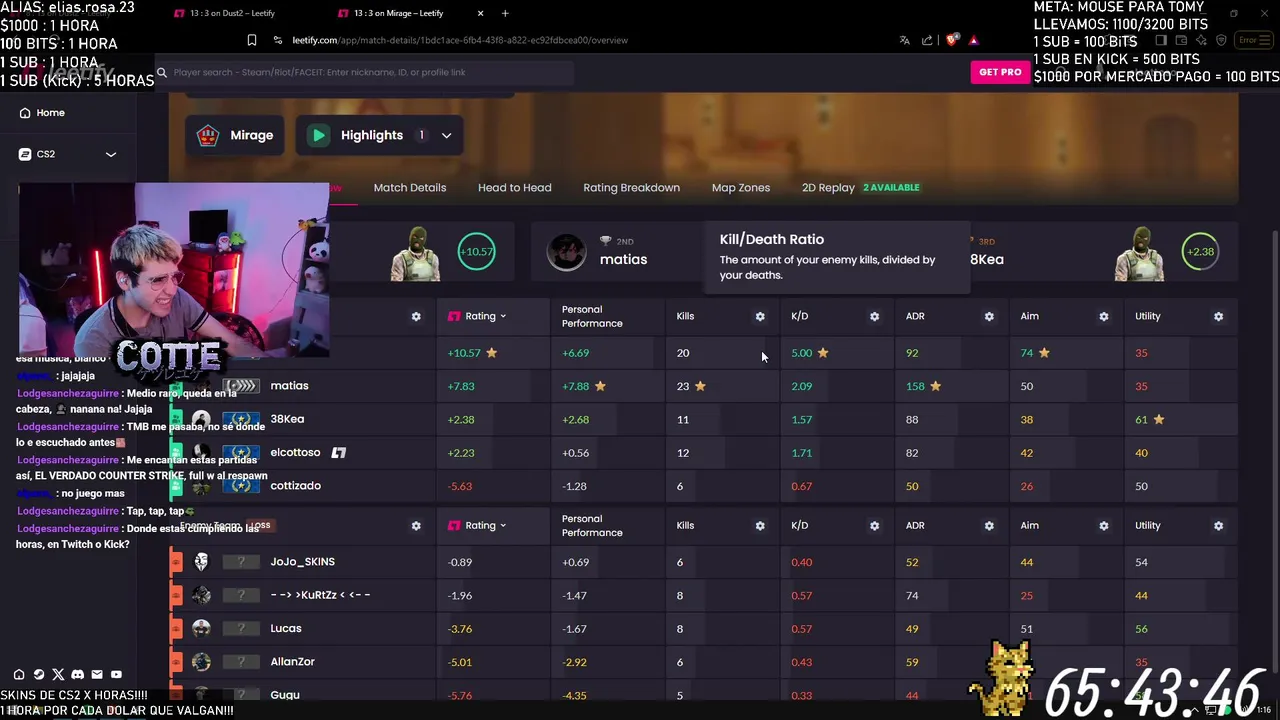
Task: Click JoJo_SKINS avatar thumbnail
Action: point(201,562)
